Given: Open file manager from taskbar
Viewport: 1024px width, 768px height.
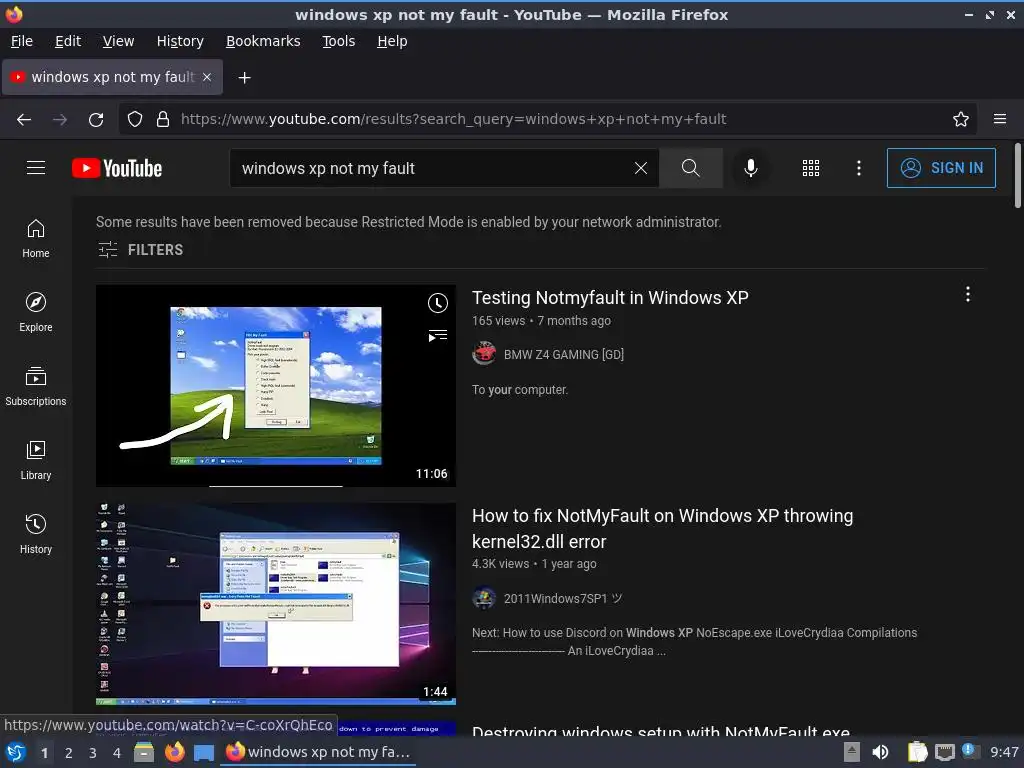Looking at the screenshot, I should pyautogui.click(x=144, y=752).
